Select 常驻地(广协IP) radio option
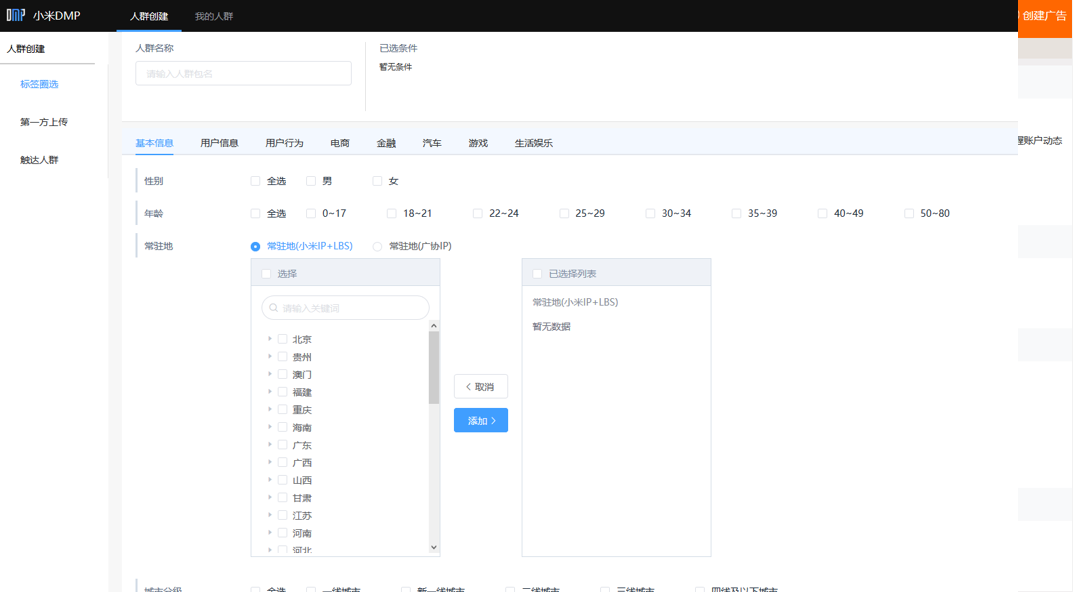 (x=377, y=246)
